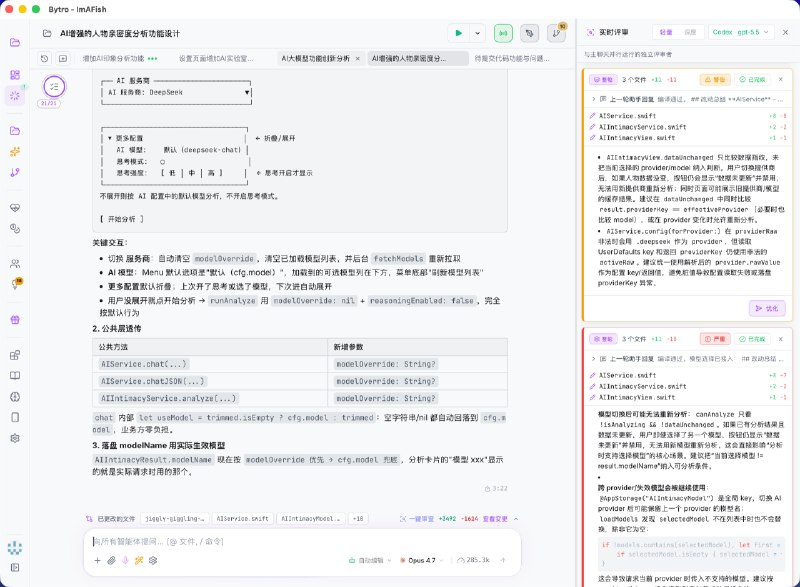800x587 pixels.
Task: Open the dashboard grid icon in the sidebar
Action: [x=15, y=75]
